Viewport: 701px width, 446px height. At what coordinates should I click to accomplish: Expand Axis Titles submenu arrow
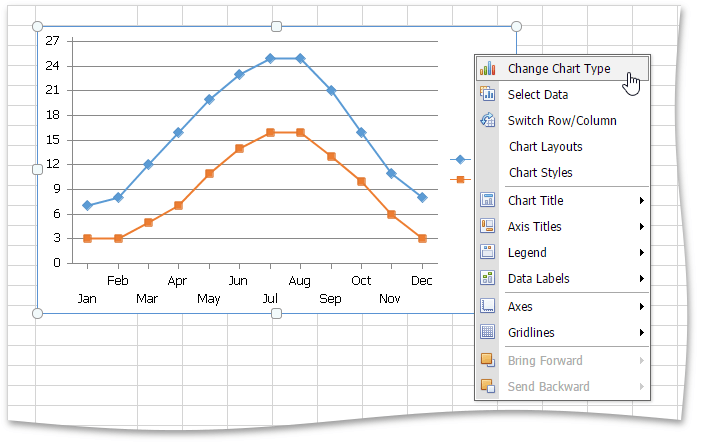(x=642, y=227)
